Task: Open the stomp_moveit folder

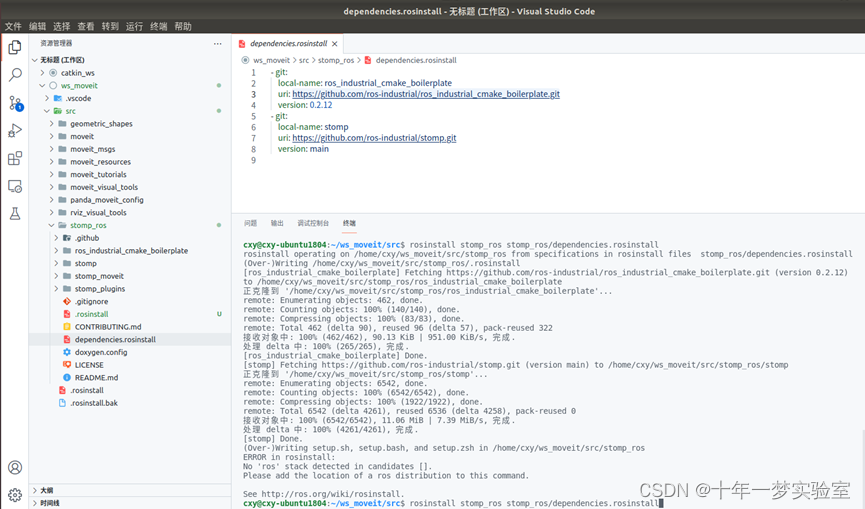Action: [99, 276]
